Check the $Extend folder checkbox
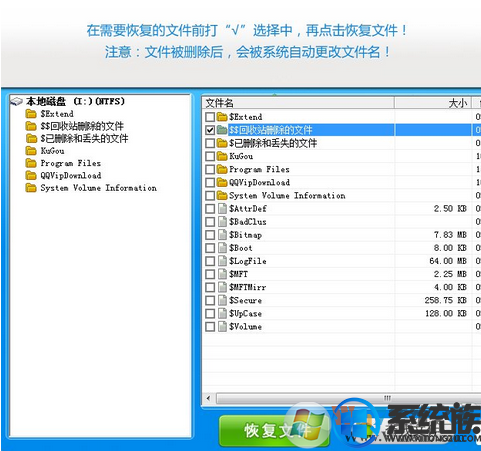This screenshot has height=451, width=481. 210,117
